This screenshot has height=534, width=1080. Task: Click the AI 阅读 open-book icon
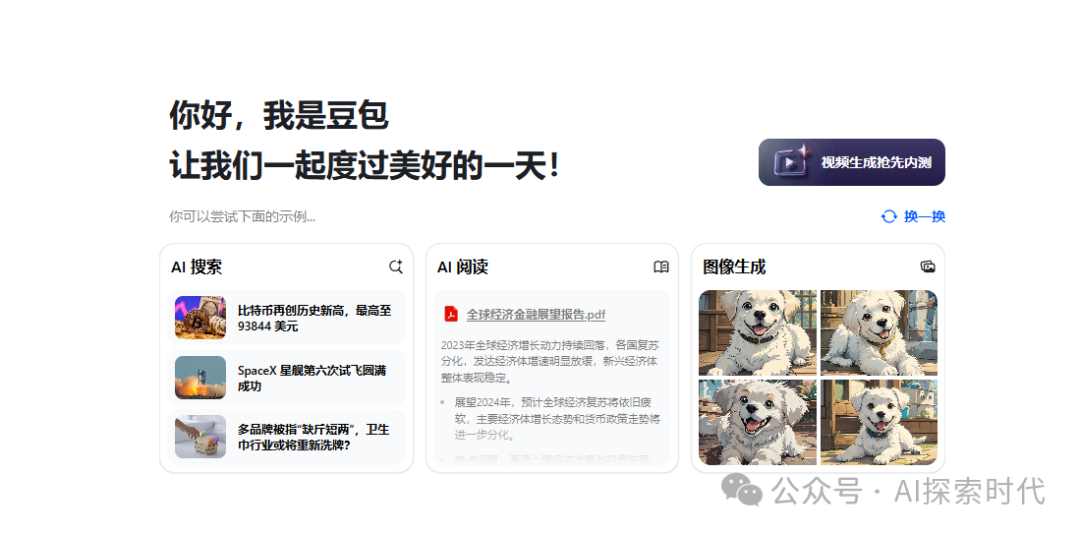point(661,267)
